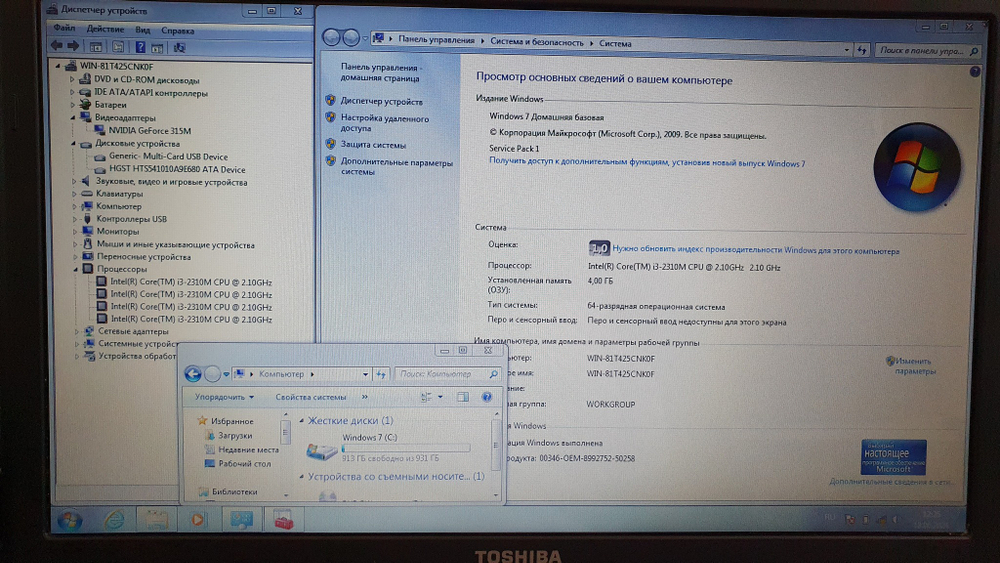Open the explorer address bar history dropdown
The image size is (1000, 563).
coord(365,374)
